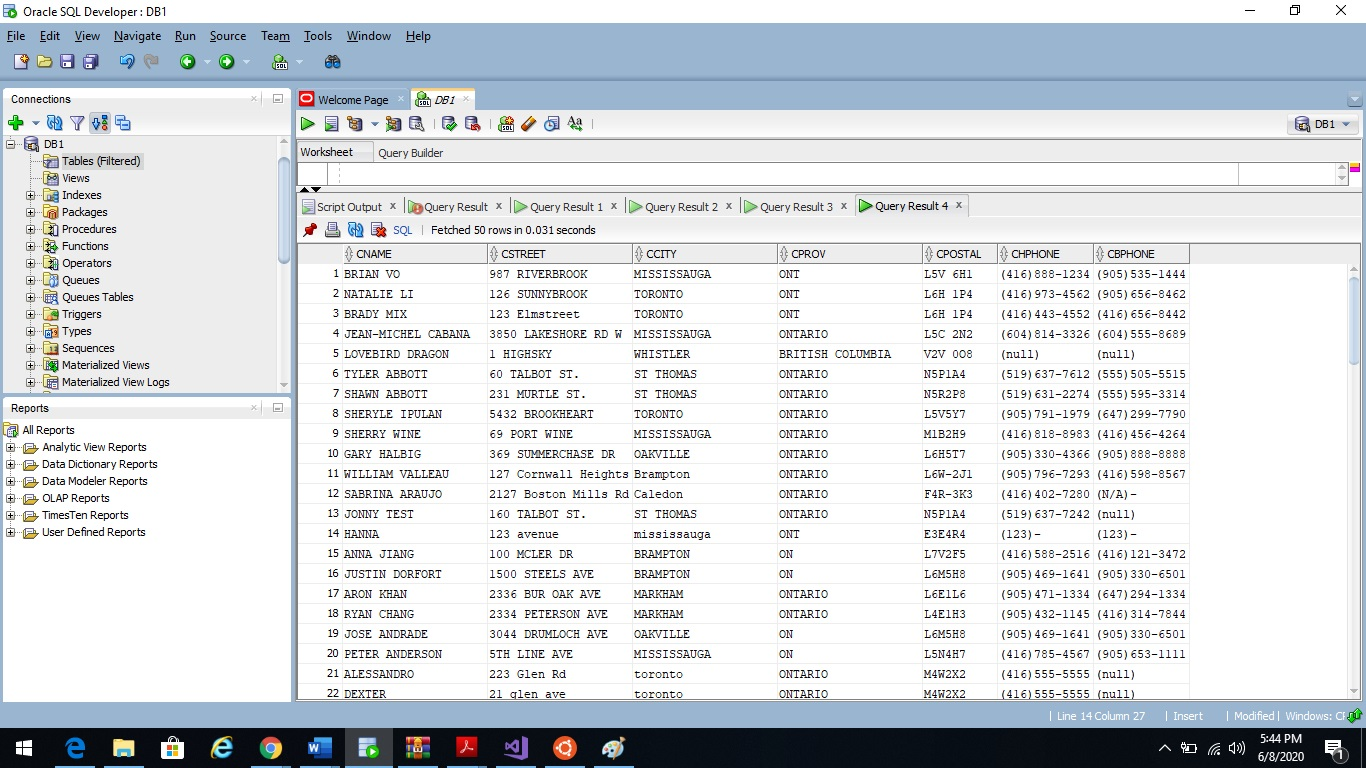
Task: Refresh the query result grid
Action: (x=356, y=229)
